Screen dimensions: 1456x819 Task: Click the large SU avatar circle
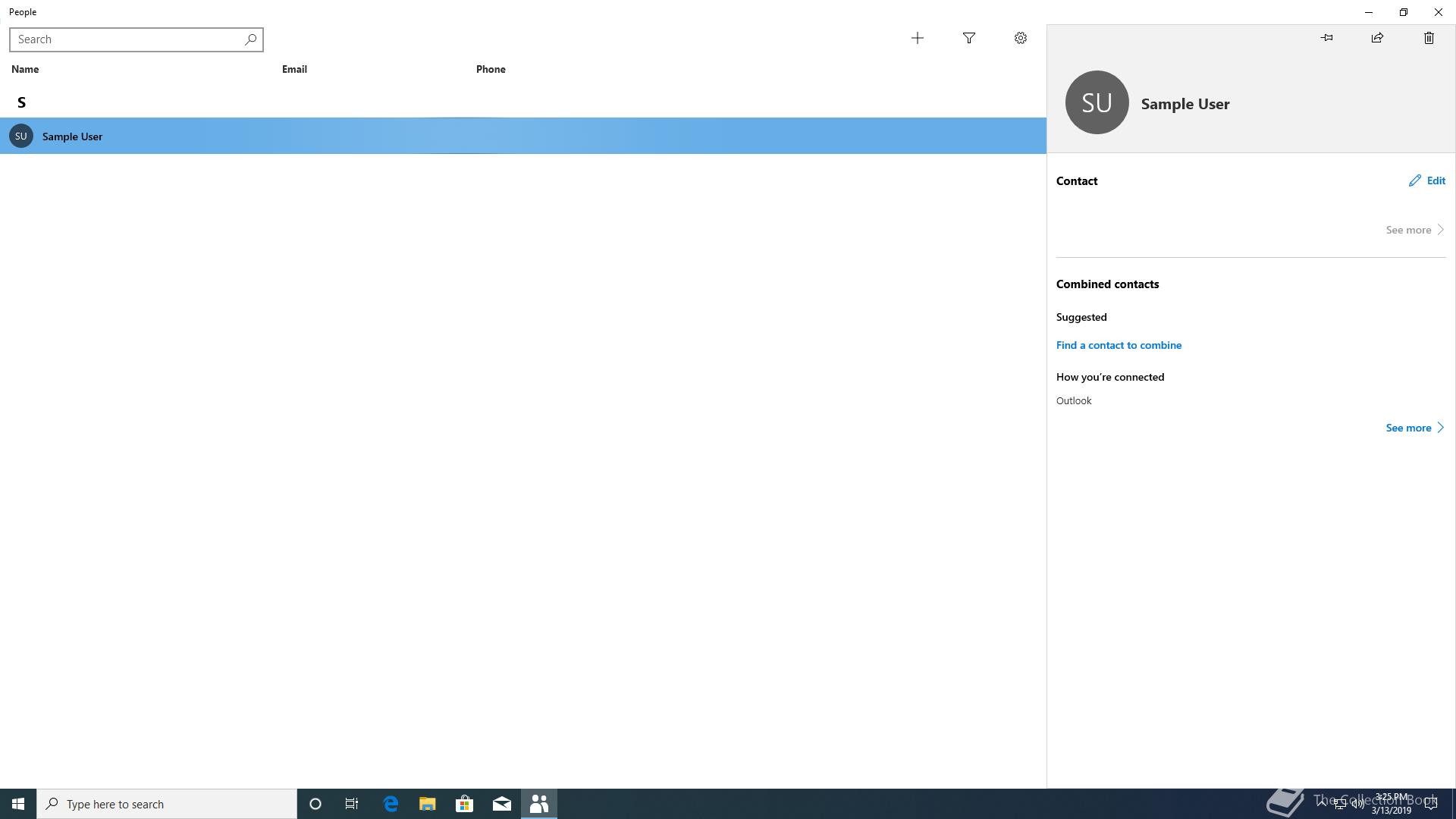[1097, 102]
